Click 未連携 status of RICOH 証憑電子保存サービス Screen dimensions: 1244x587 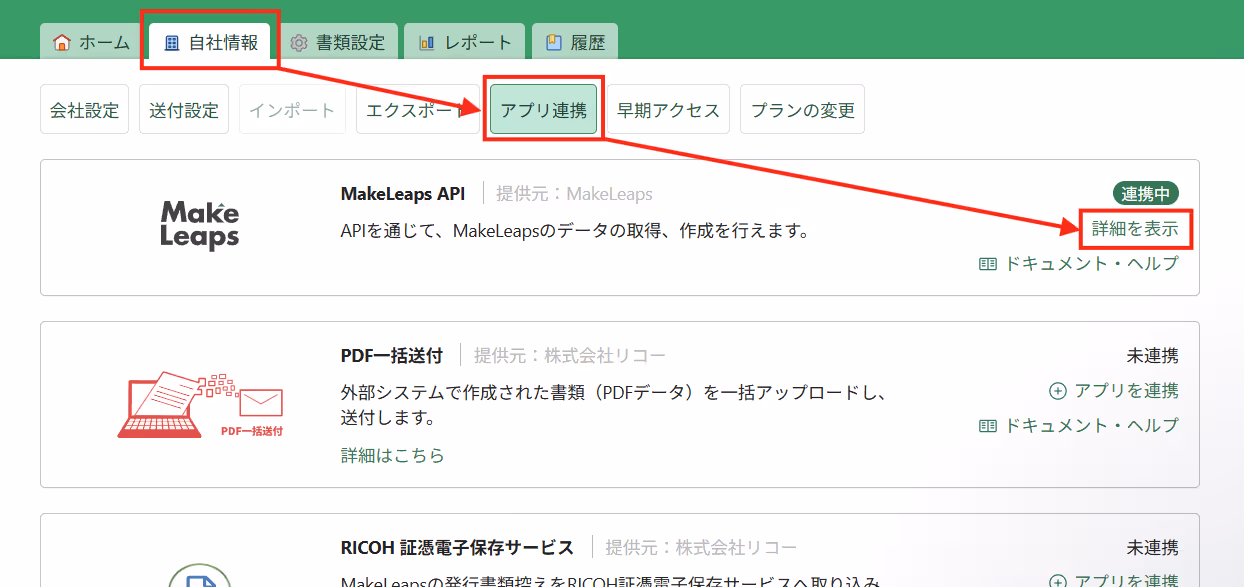pyautogui.click(x=1153, y=548)
